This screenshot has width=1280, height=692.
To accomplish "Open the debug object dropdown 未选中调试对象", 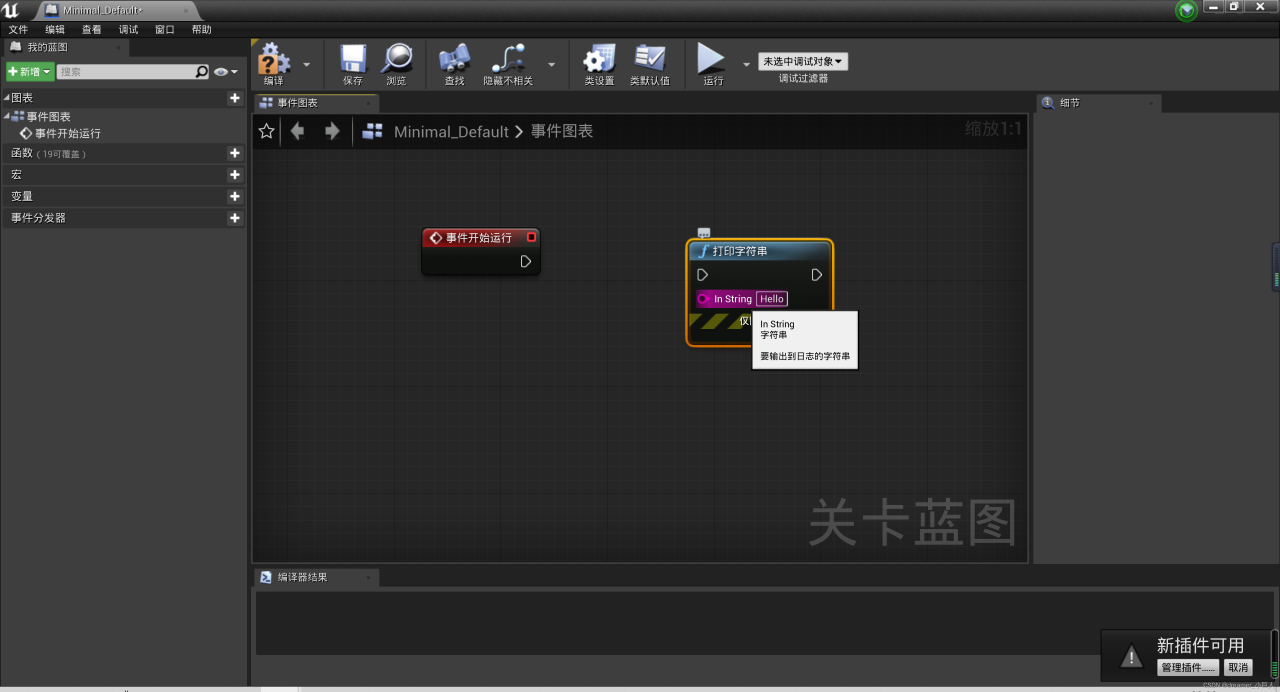I will pyautogui.click(x=803, y=62).
